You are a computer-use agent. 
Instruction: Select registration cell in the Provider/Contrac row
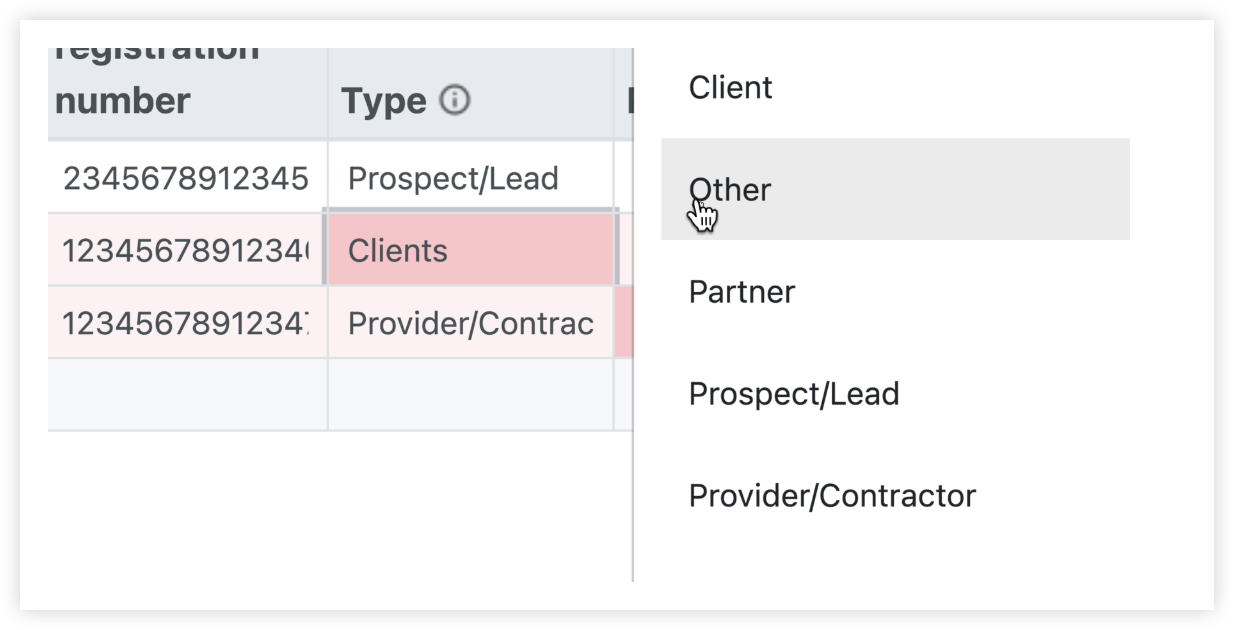(x=187, y=323)
